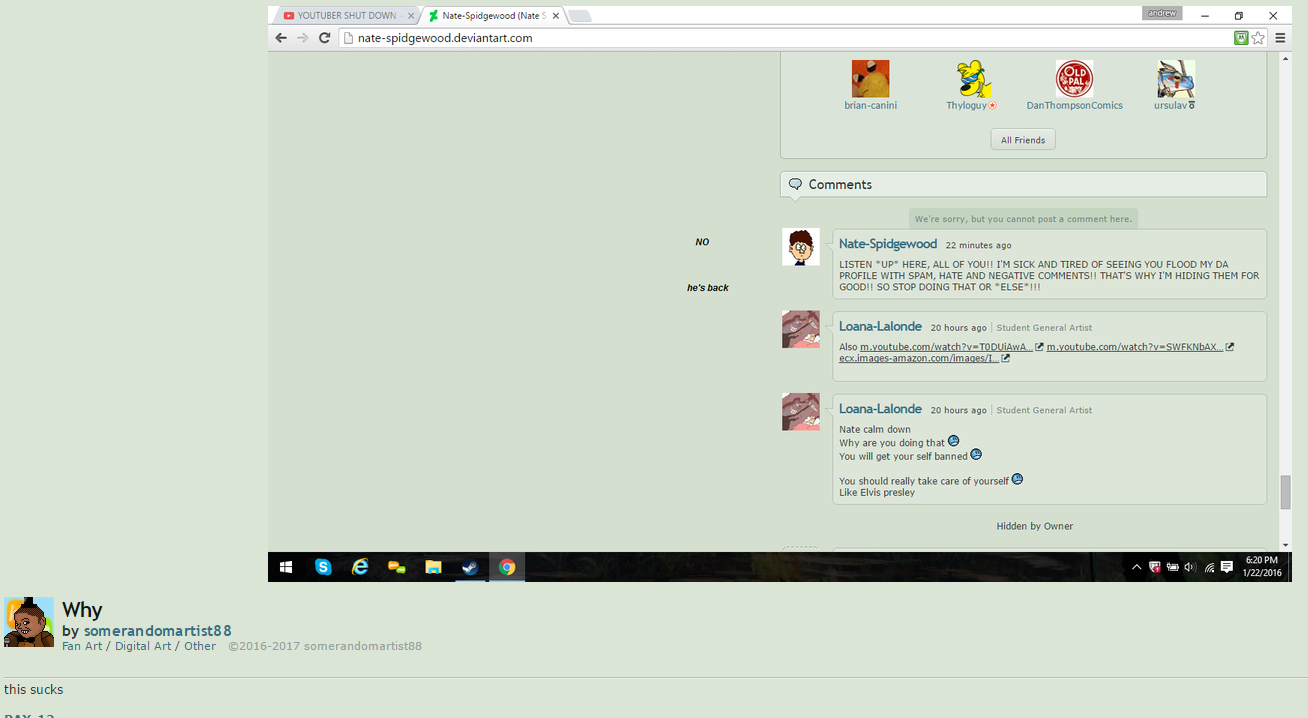Click Digital Art category link
The image size is (1308, 718).
[x=142, y=646]
